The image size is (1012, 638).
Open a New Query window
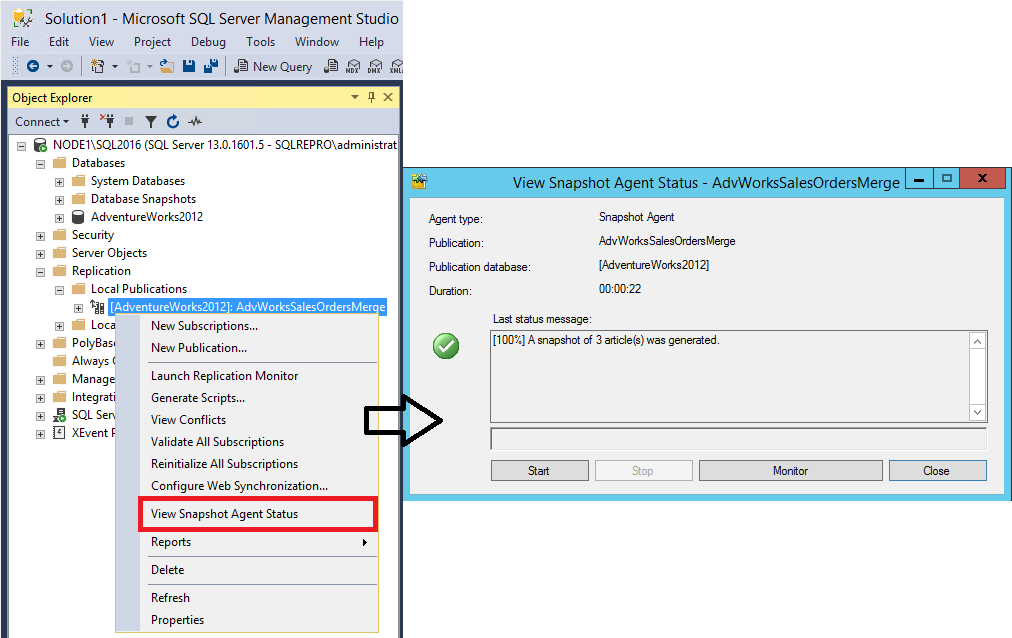pos(272,65)
